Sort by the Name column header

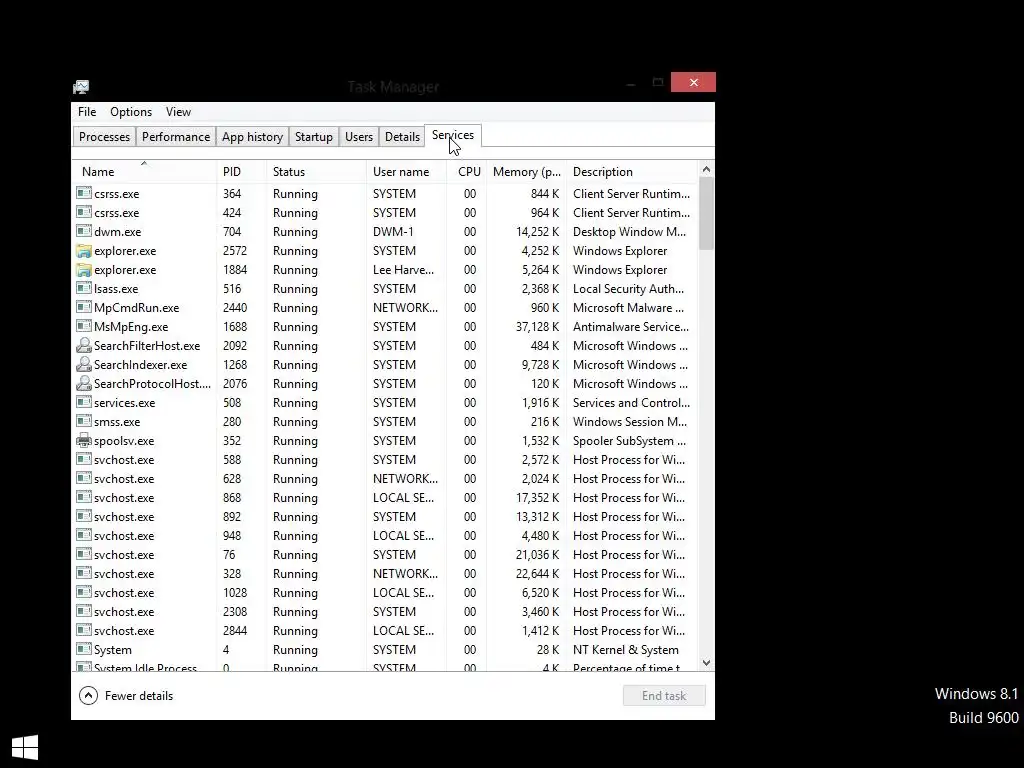[x=144, y=172]
